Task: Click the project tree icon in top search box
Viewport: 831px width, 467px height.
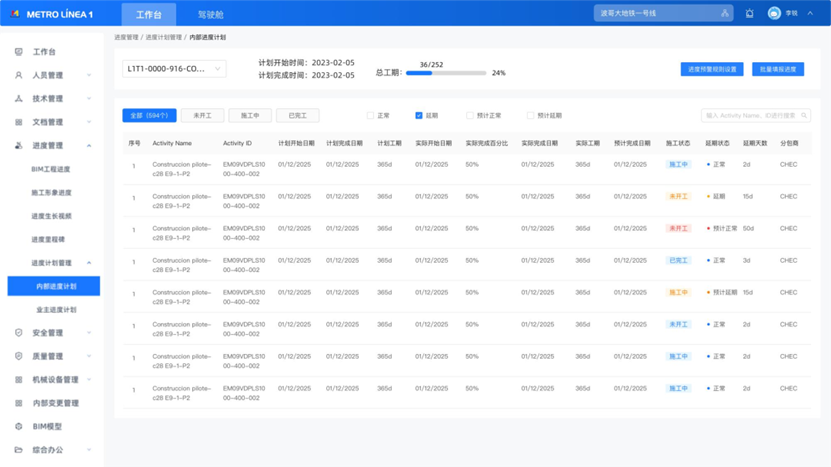Action: (724, 13)
